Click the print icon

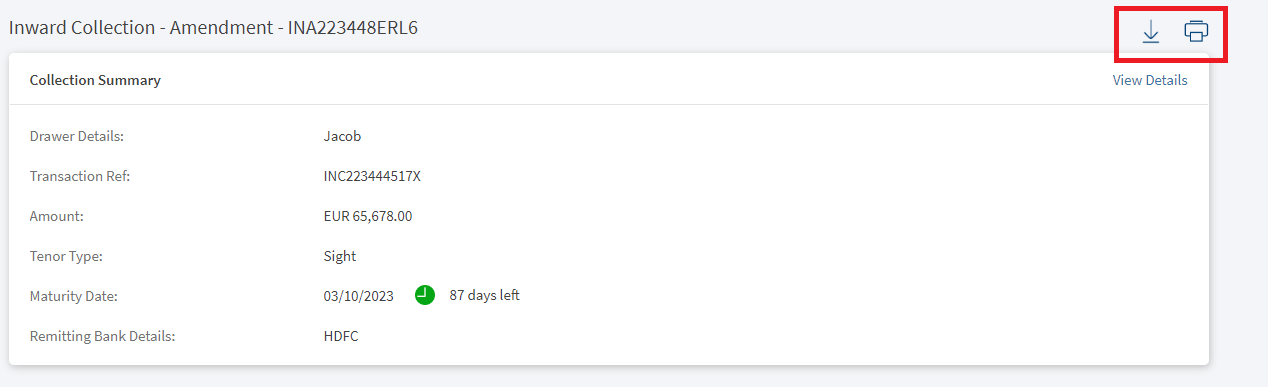coord(1196,31)
